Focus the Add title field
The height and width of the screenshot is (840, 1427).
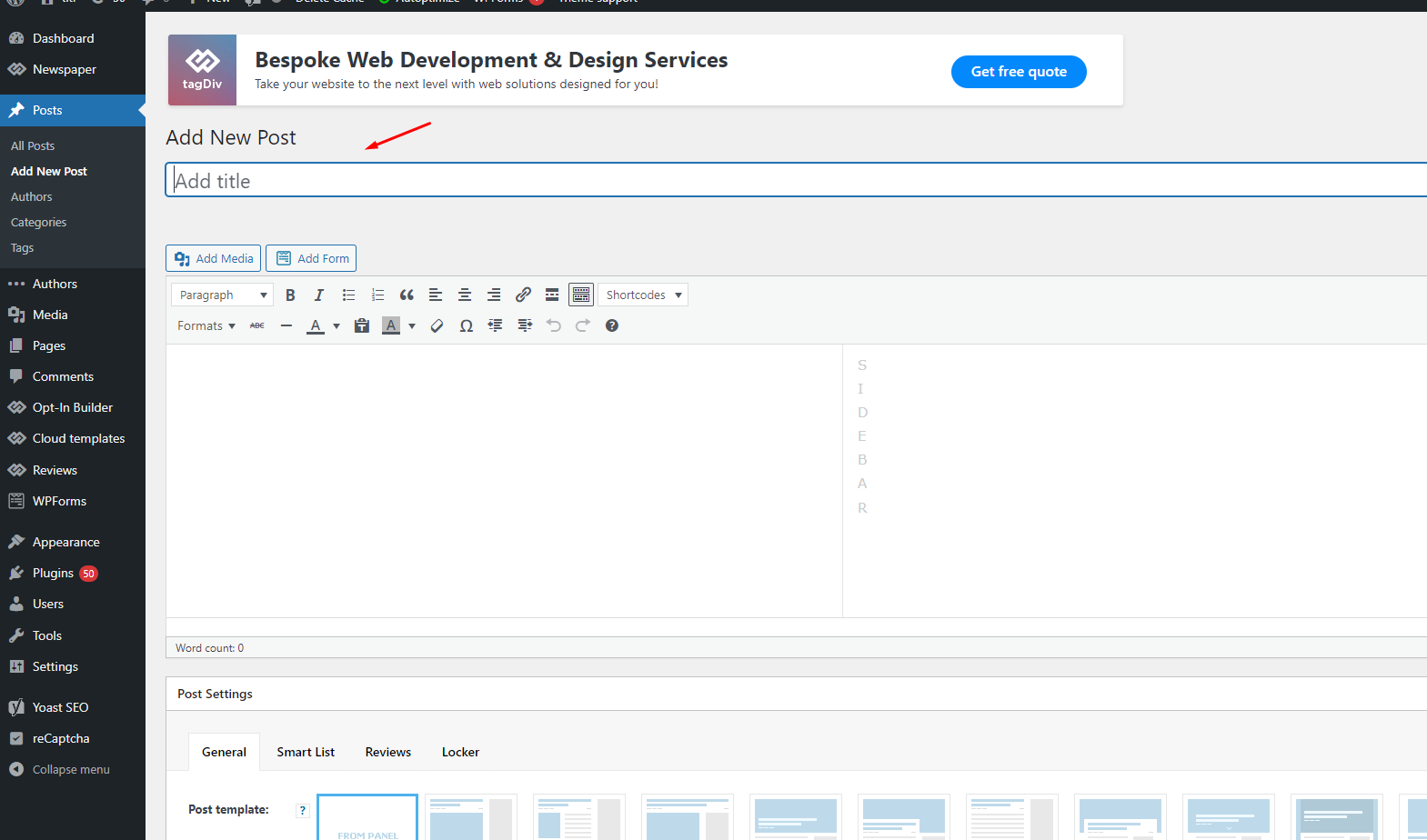(796, 180)
